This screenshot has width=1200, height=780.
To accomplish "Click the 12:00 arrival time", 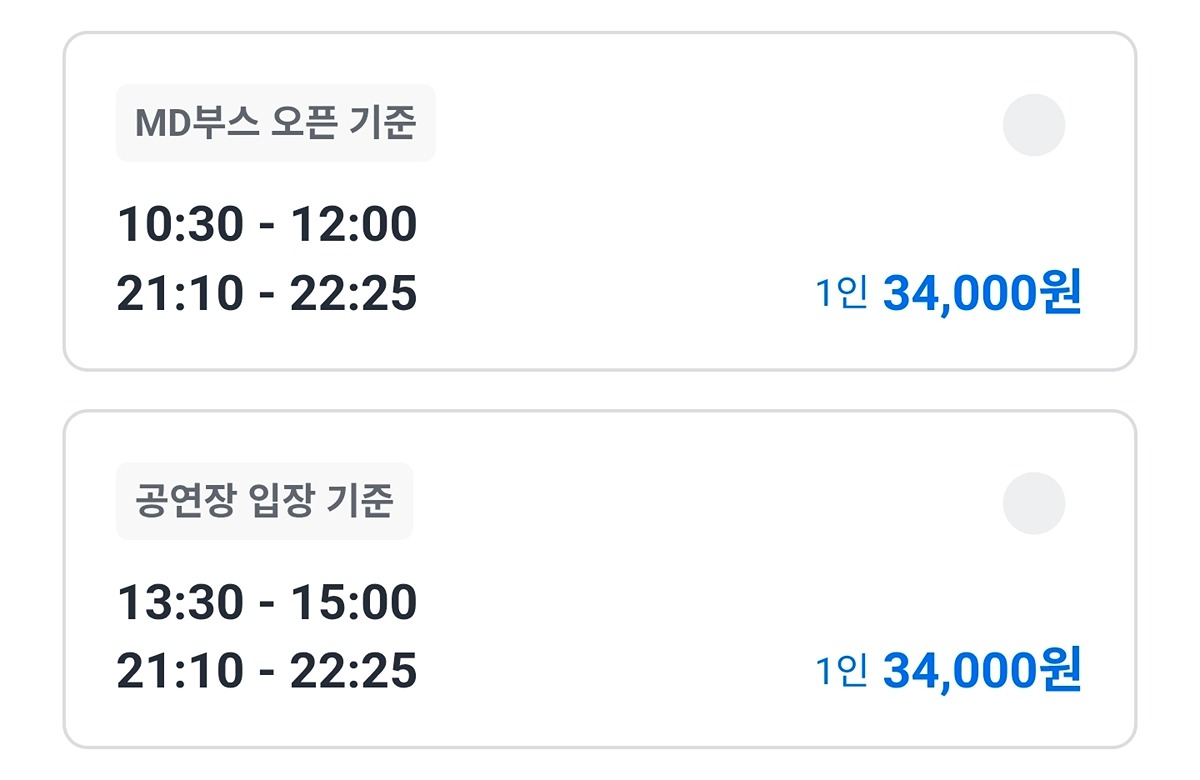I will (x=353, y=224).
